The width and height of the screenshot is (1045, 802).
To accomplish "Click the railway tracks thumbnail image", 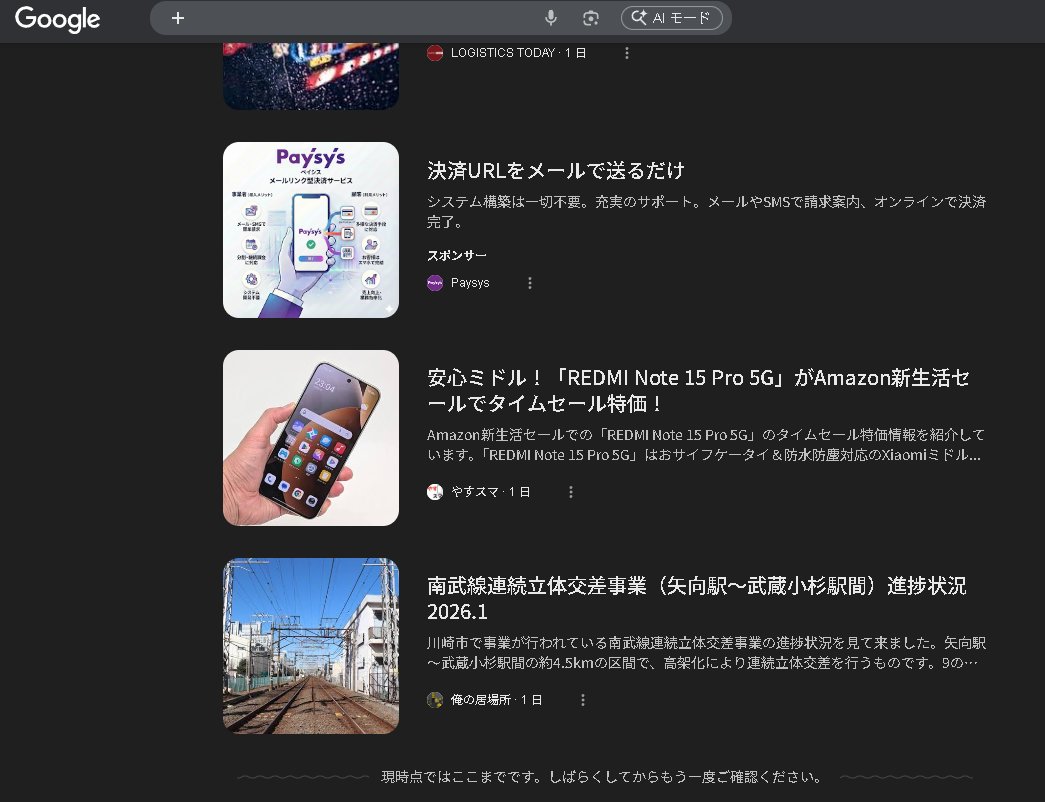I will 311,646.
